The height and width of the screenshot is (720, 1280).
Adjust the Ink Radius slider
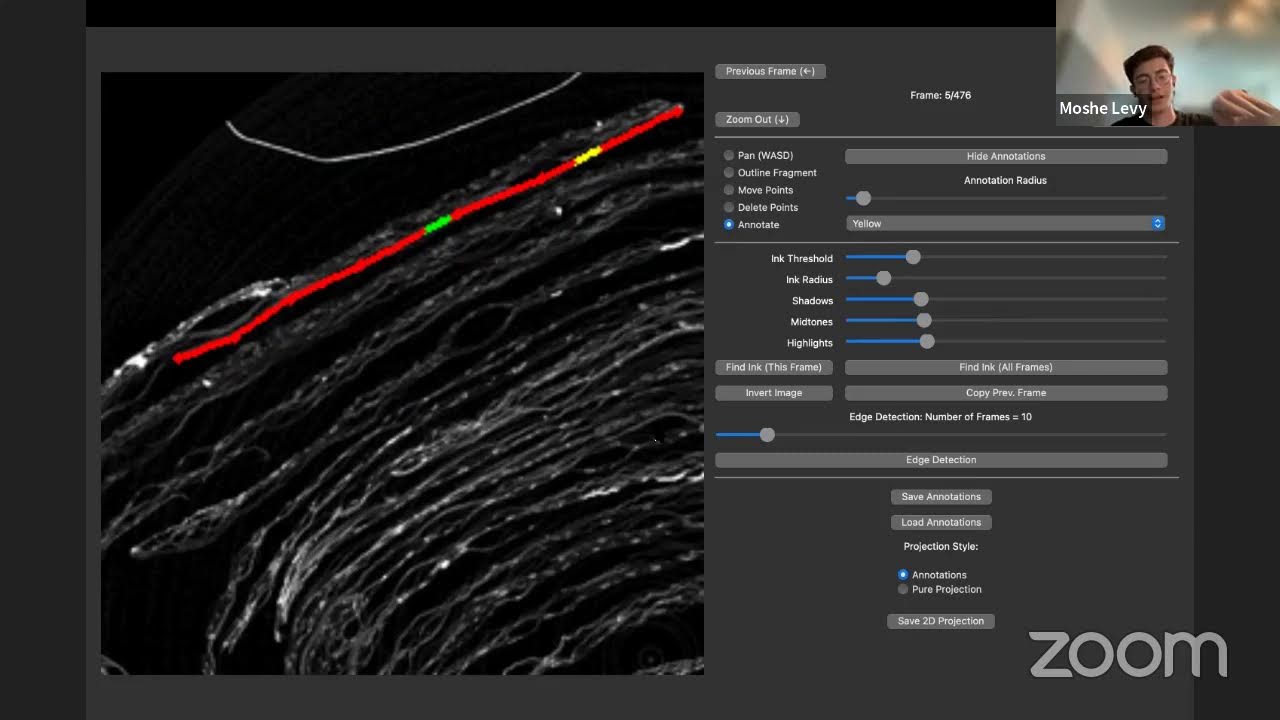point(883,278)
